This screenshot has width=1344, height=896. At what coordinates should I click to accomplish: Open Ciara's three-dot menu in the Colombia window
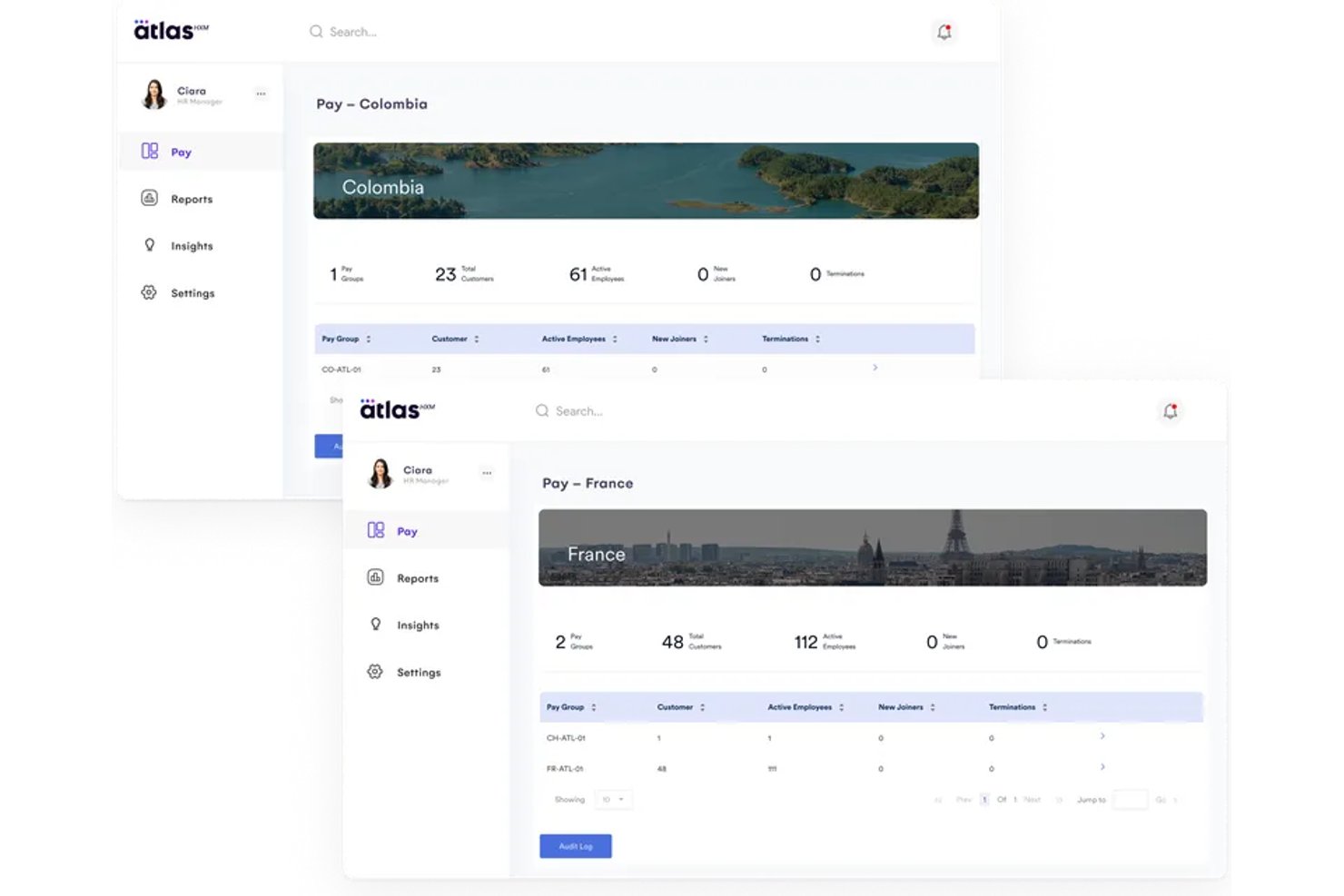coord(261,94)
